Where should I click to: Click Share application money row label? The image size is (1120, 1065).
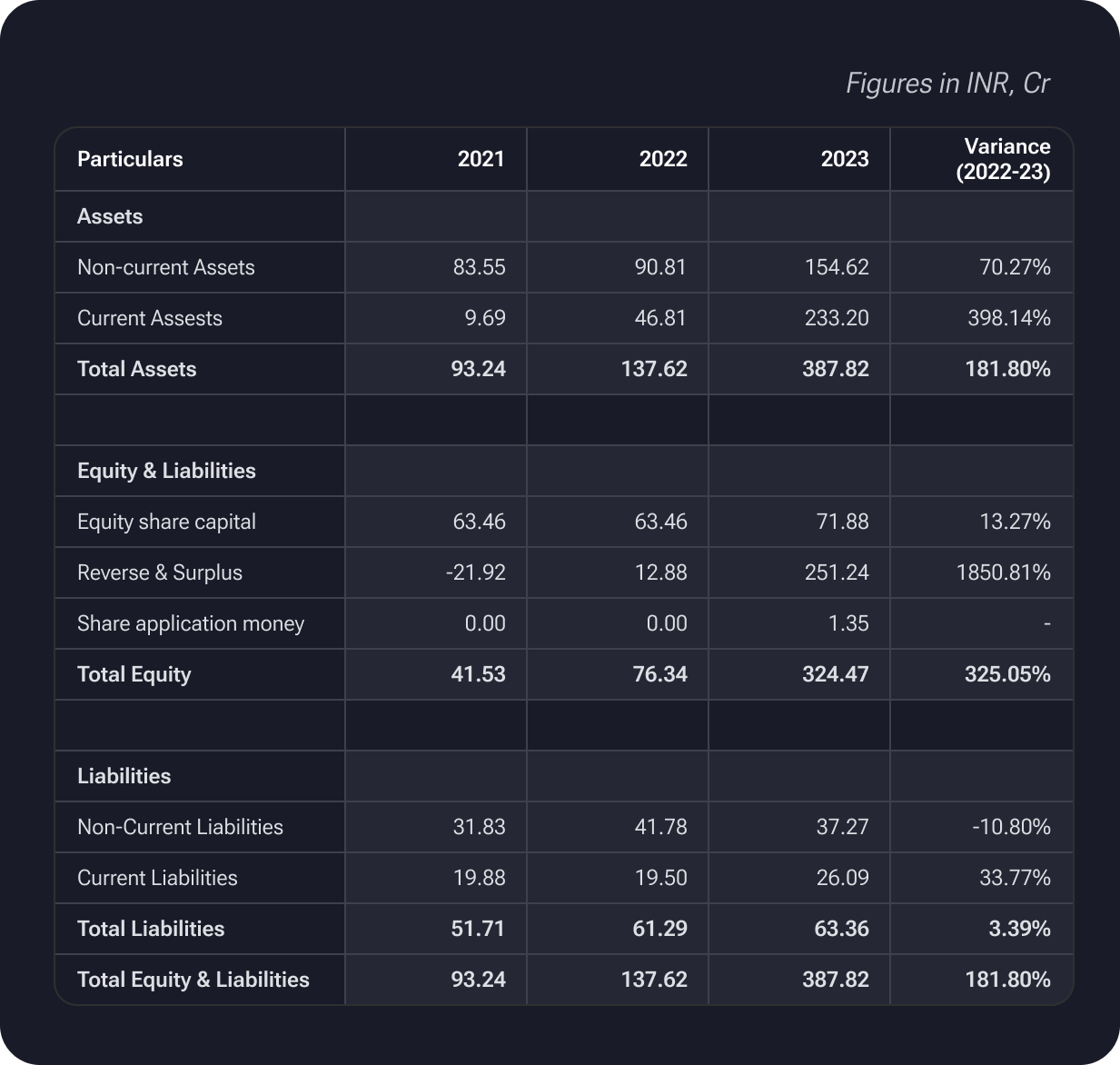click(x=190, y=623)
